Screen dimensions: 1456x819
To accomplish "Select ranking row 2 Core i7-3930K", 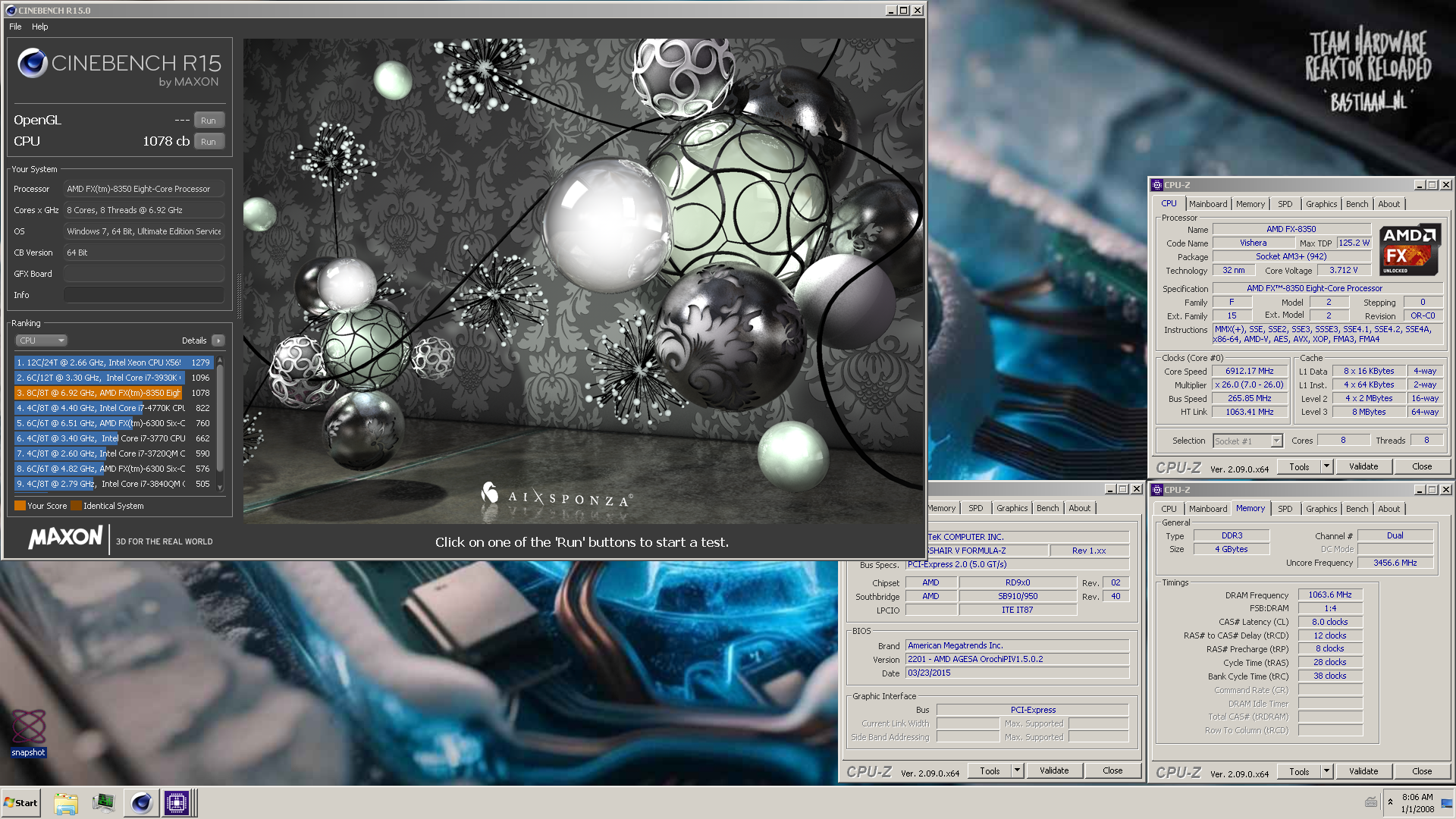I will click(x=114, y=378).
